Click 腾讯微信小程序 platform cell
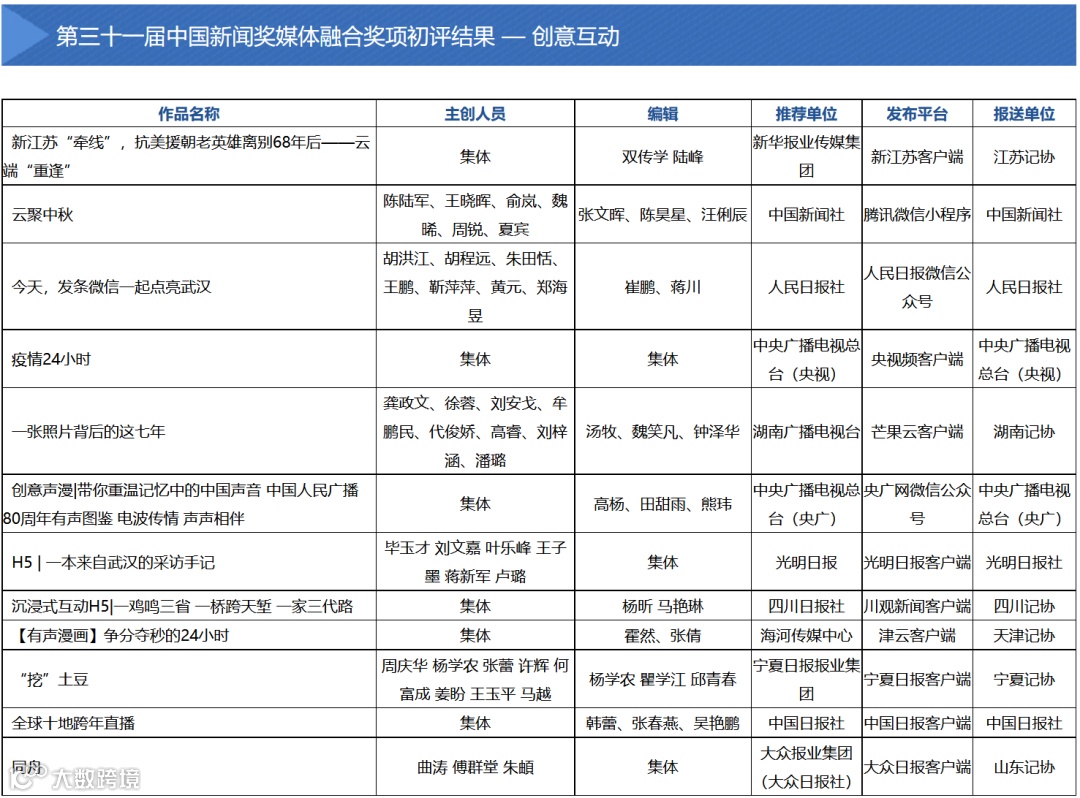Viewport: 1080px width, 798px height. pyautogui.click(x=917, y=214)
